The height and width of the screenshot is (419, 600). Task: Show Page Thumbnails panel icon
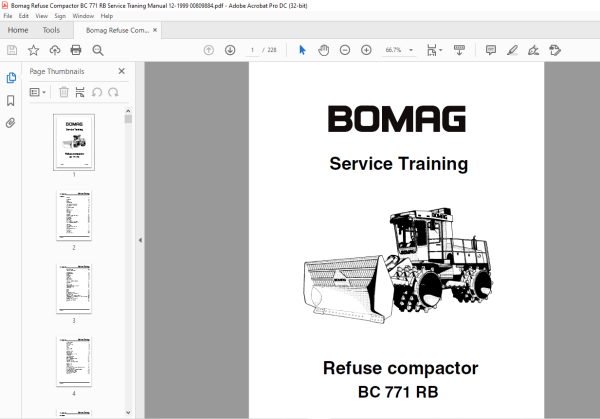[x=11, y=78]
